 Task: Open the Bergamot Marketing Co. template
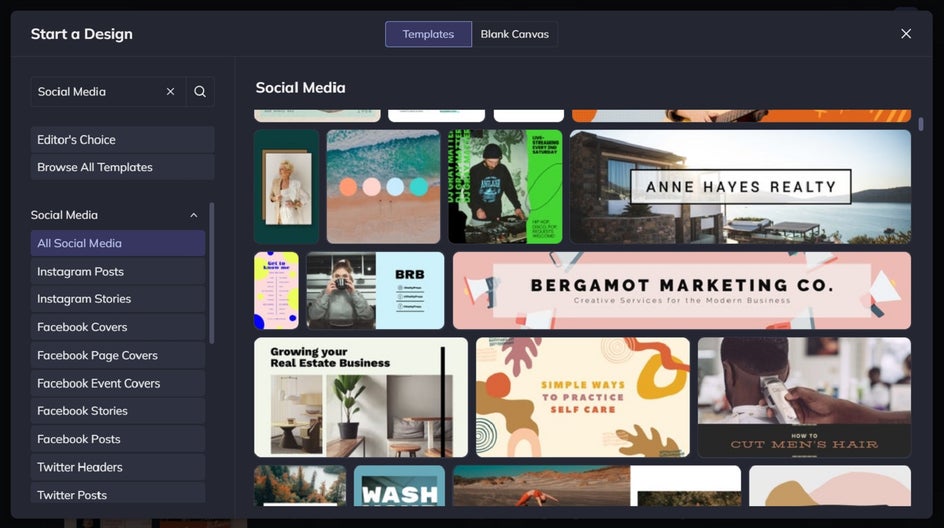coord(682,290)
